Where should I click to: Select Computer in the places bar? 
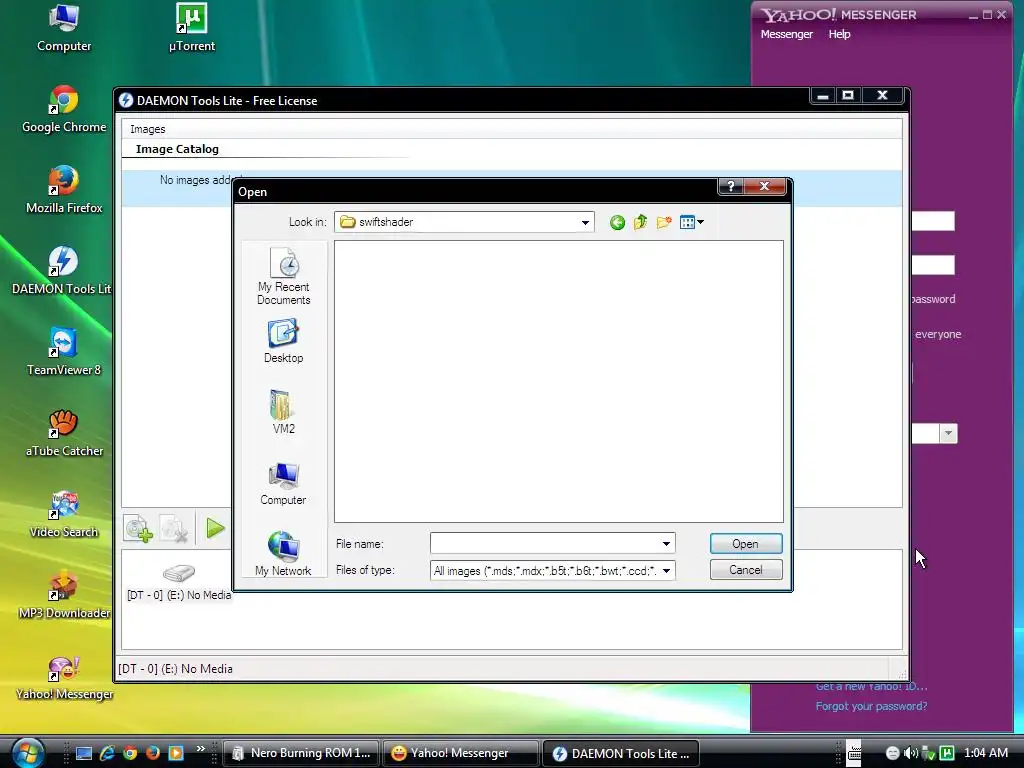point(283,483)
